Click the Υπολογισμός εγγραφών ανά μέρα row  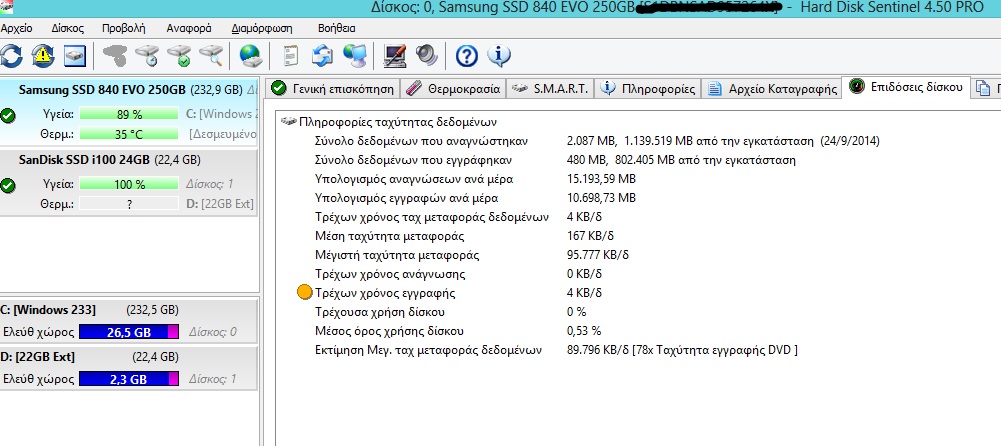click(476, 198)
